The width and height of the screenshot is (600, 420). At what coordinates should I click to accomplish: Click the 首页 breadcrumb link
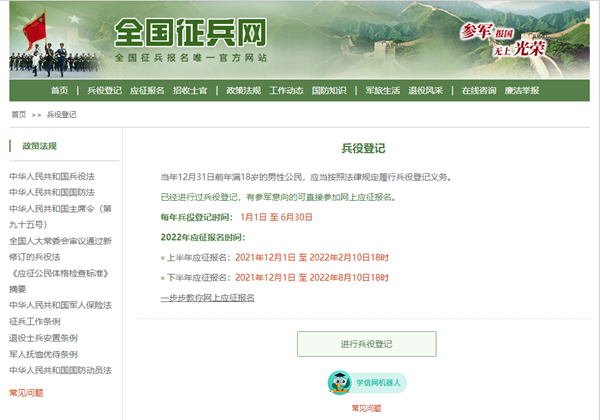19,115
